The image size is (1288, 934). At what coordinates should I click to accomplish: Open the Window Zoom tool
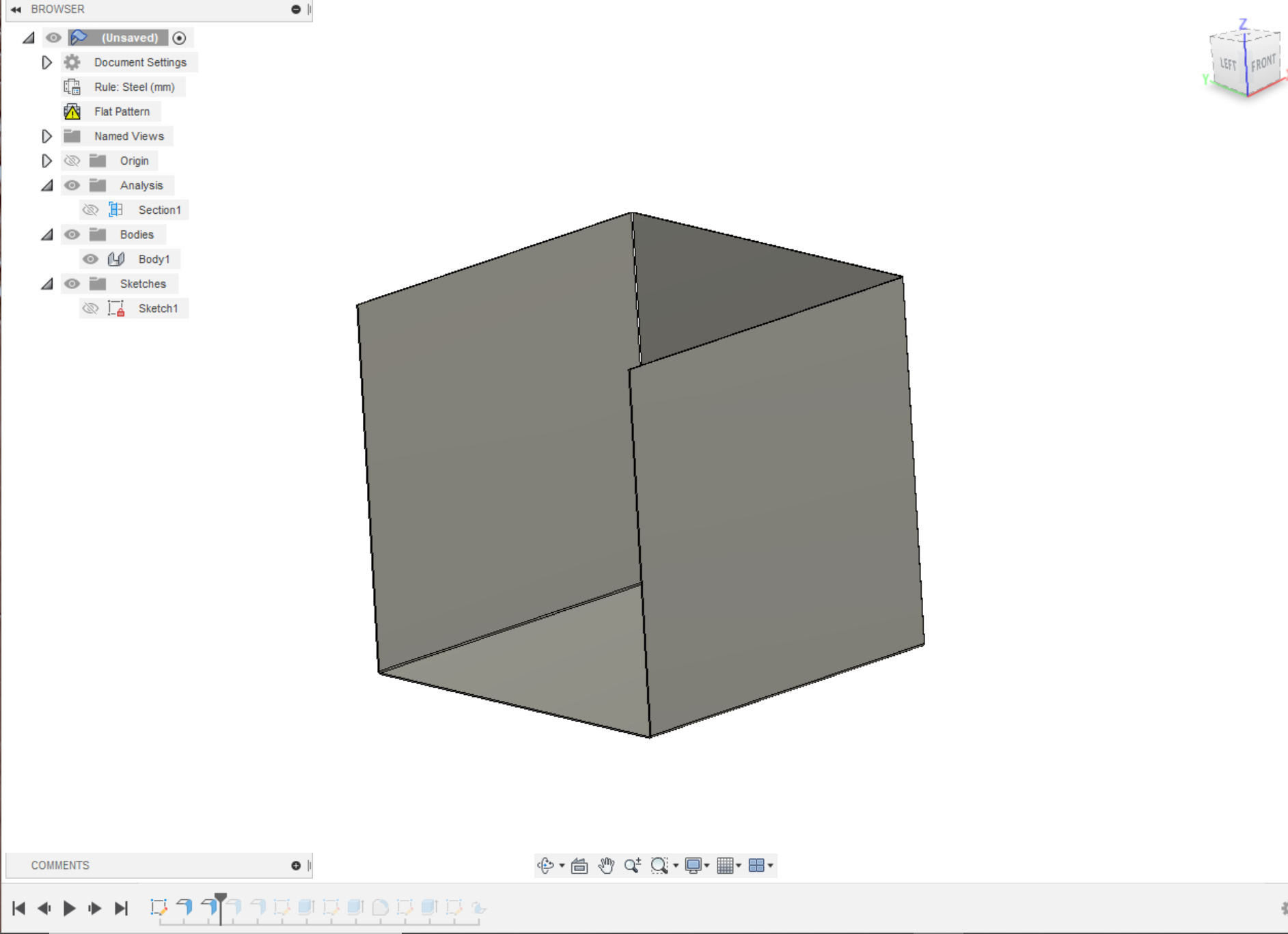tap(658, 864)
